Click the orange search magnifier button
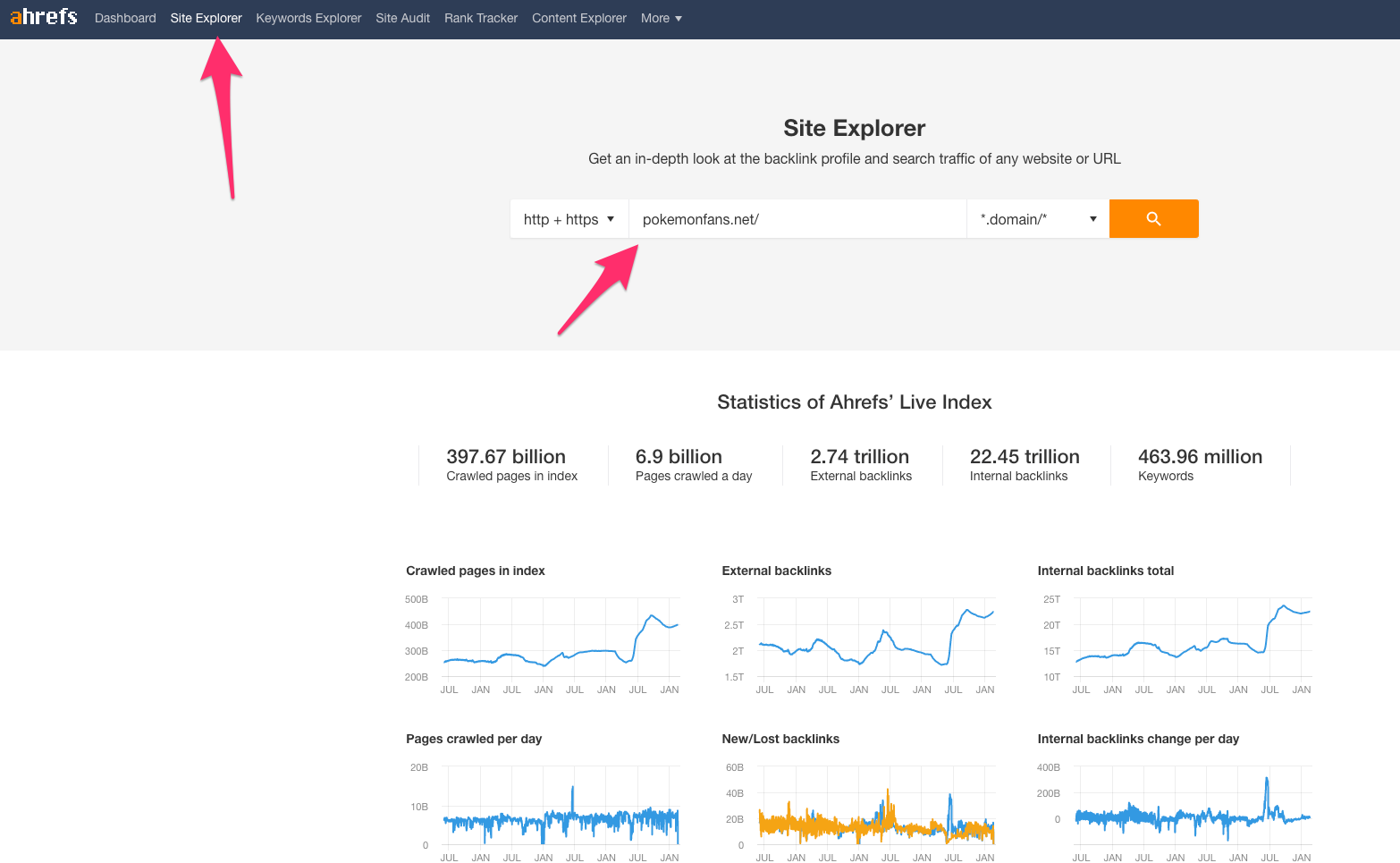The width and height of the screenshot is (1400, 863). tap(1153, 219)
